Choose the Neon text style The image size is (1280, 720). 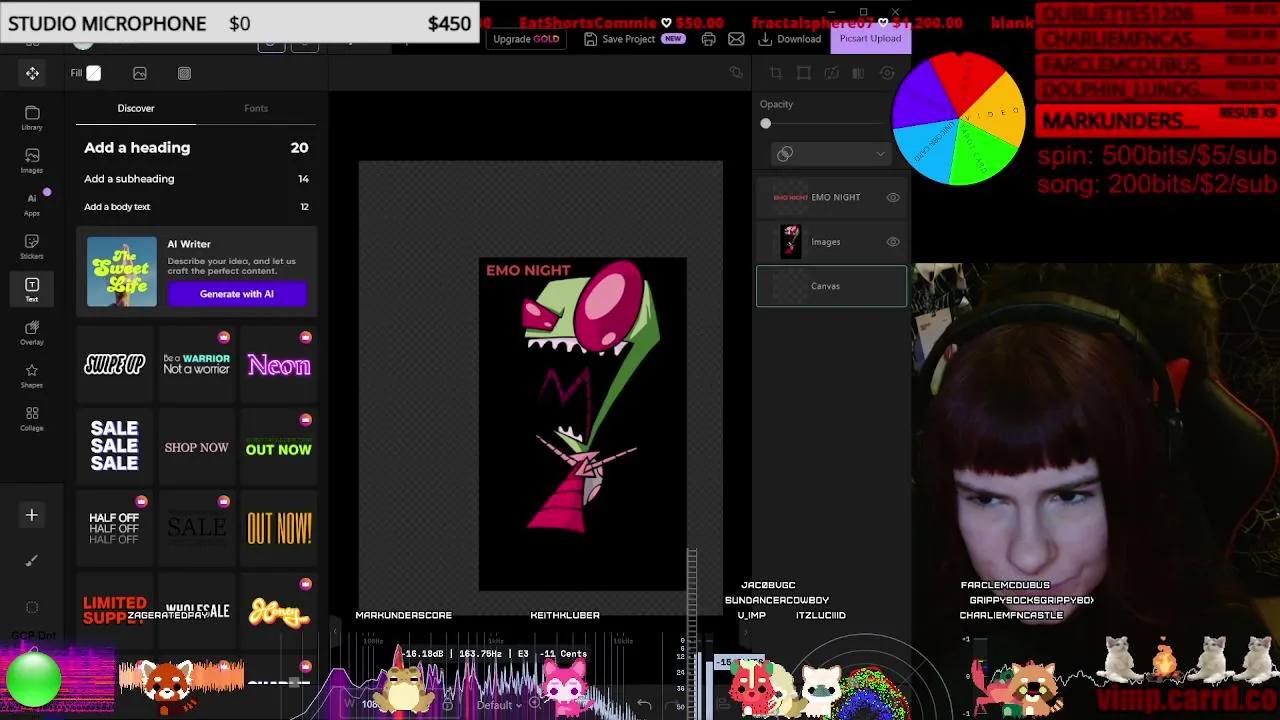pos(279,365)
